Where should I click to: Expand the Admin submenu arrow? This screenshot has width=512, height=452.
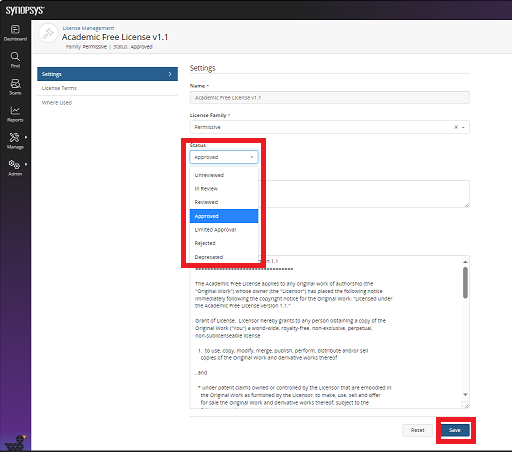tap(26, 164)
